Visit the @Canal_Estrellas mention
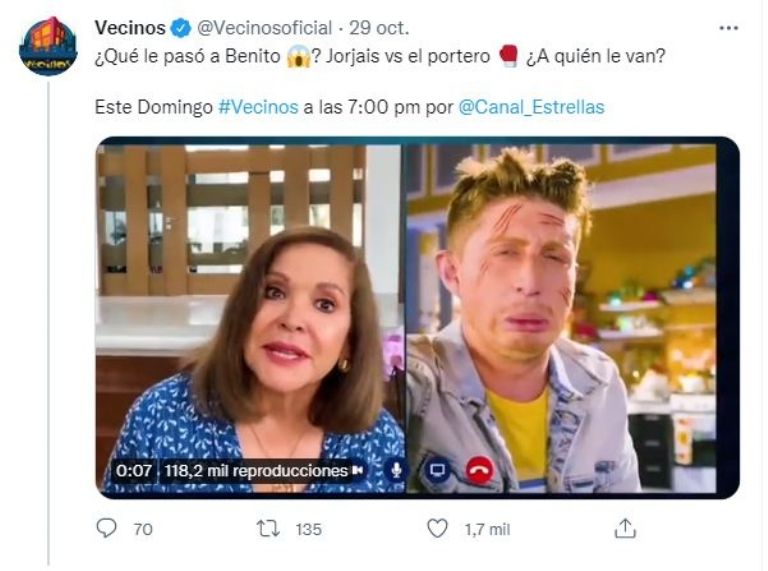This screenshot has height=571, width=768. (x=531, y=106)
